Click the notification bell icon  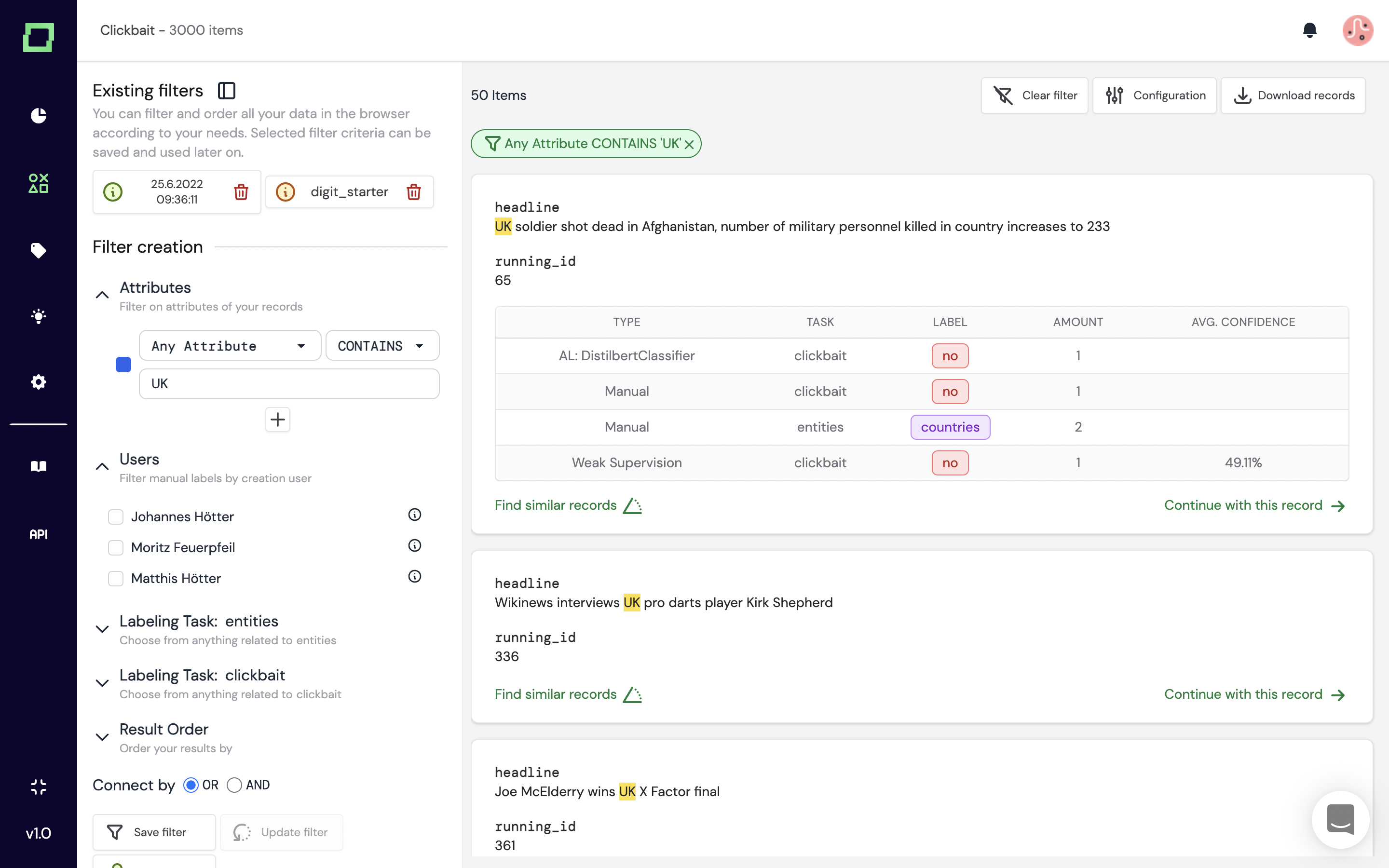(x=1309, y=30)
